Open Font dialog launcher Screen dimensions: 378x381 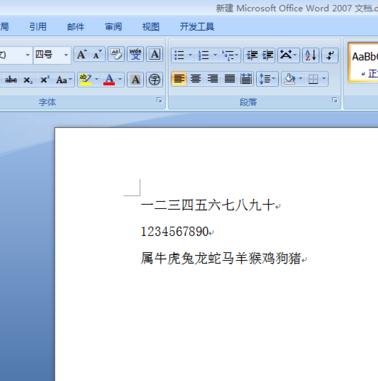coord(159,100)
